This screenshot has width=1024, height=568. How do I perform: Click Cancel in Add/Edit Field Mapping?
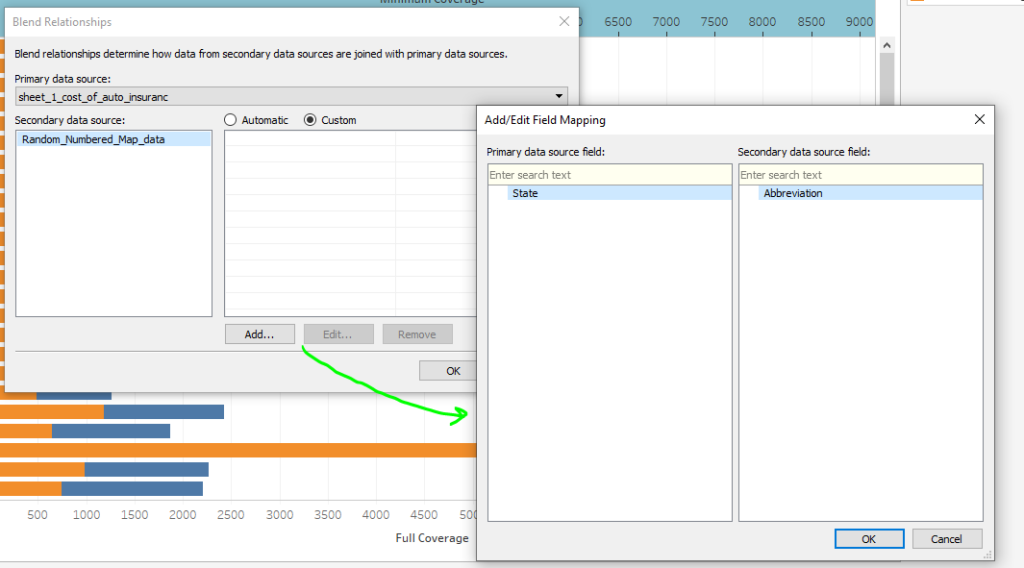point(947,539)
